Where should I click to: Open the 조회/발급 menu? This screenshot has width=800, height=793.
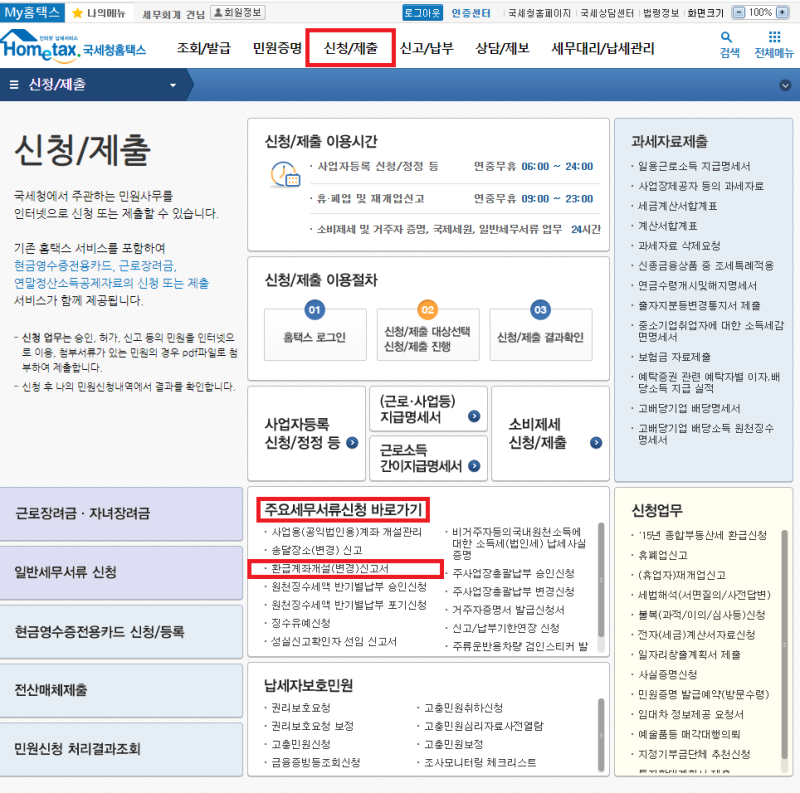(x=204, y=48)
